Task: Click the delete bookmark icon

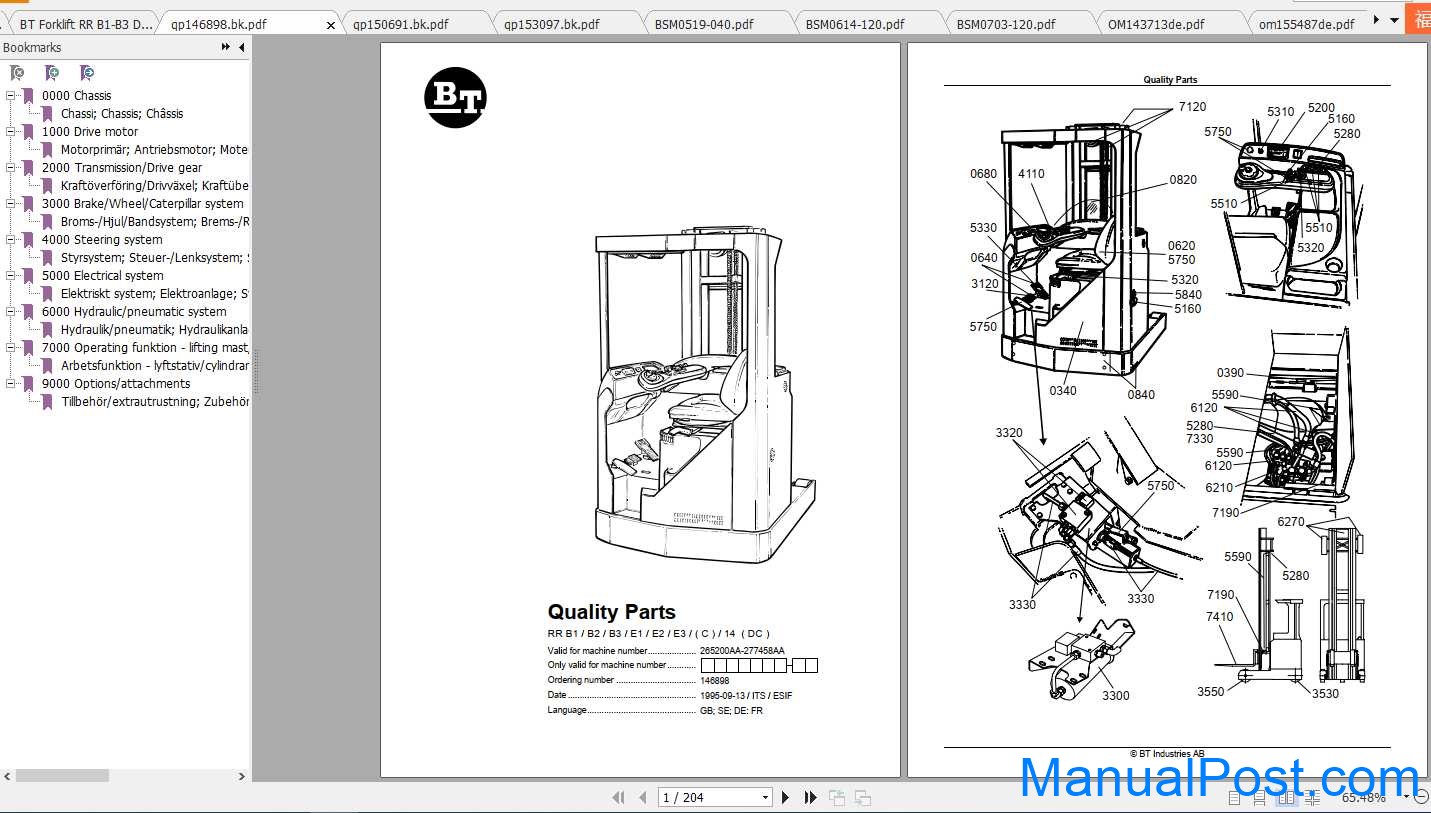Action: point(17,73)
